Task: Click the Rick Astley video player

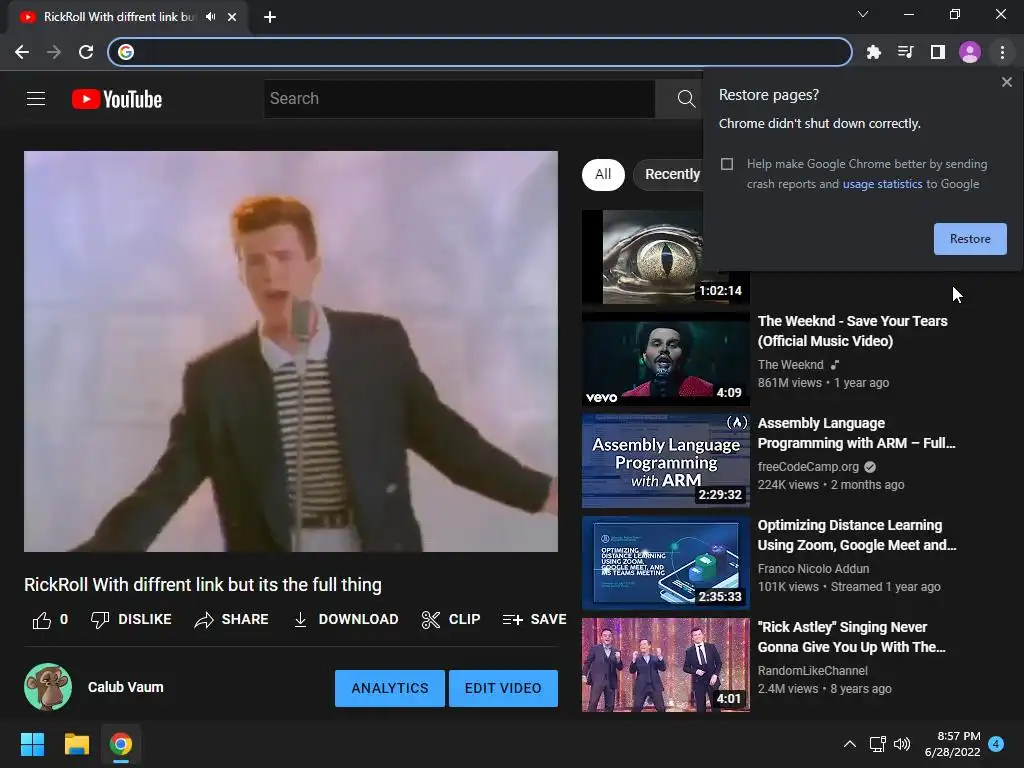Action: tap(291, 351)
